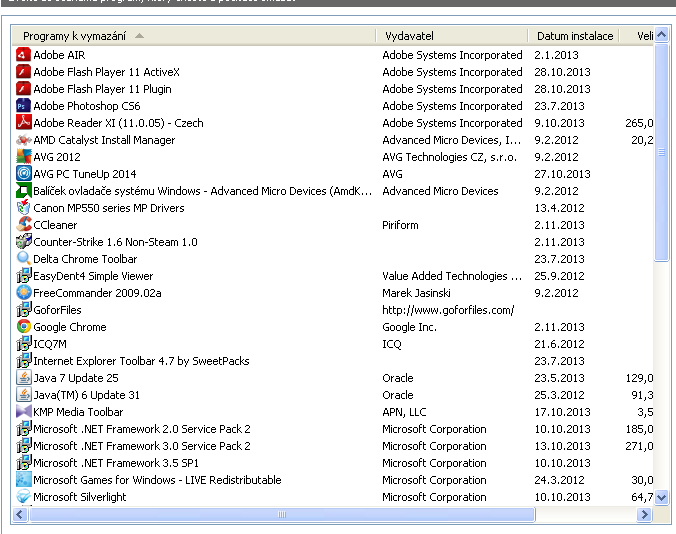This screenshot has height=534, width=676.
Task: Click the CCleaner icon
Action: [x=23, y=225]
